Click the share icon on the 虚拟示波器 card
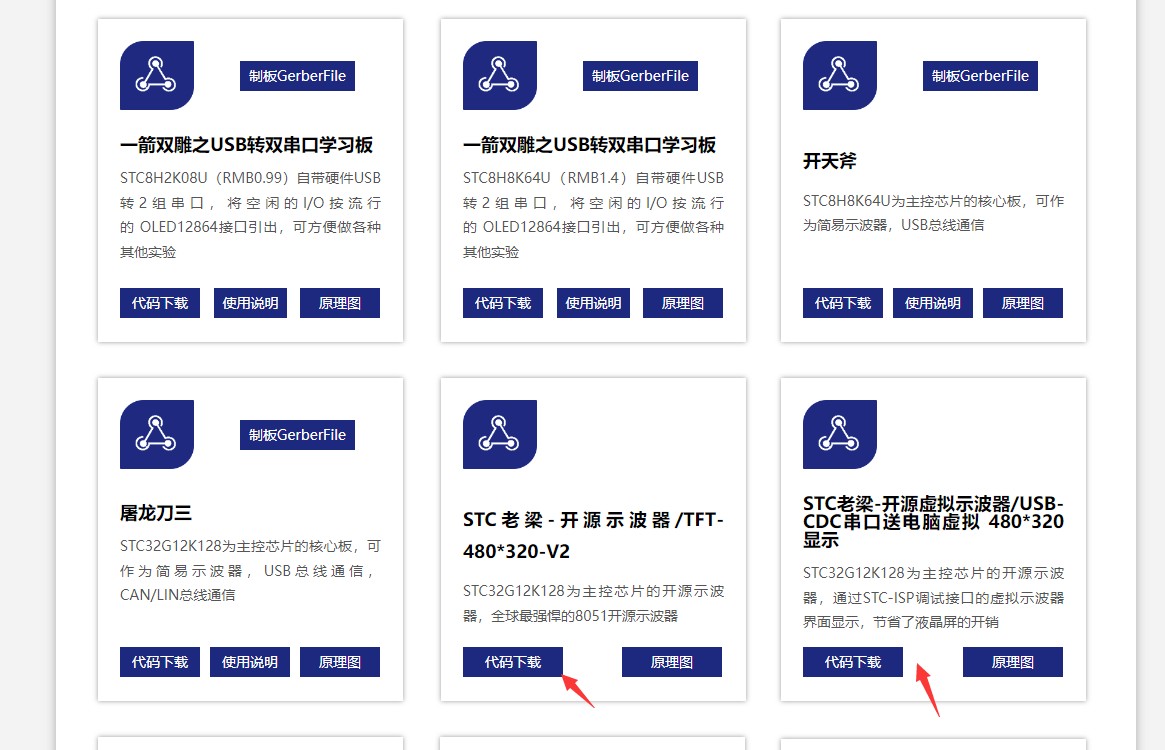Image resolution: width=1165 pixels, height=750 pixels. click(x=840, y=434)
